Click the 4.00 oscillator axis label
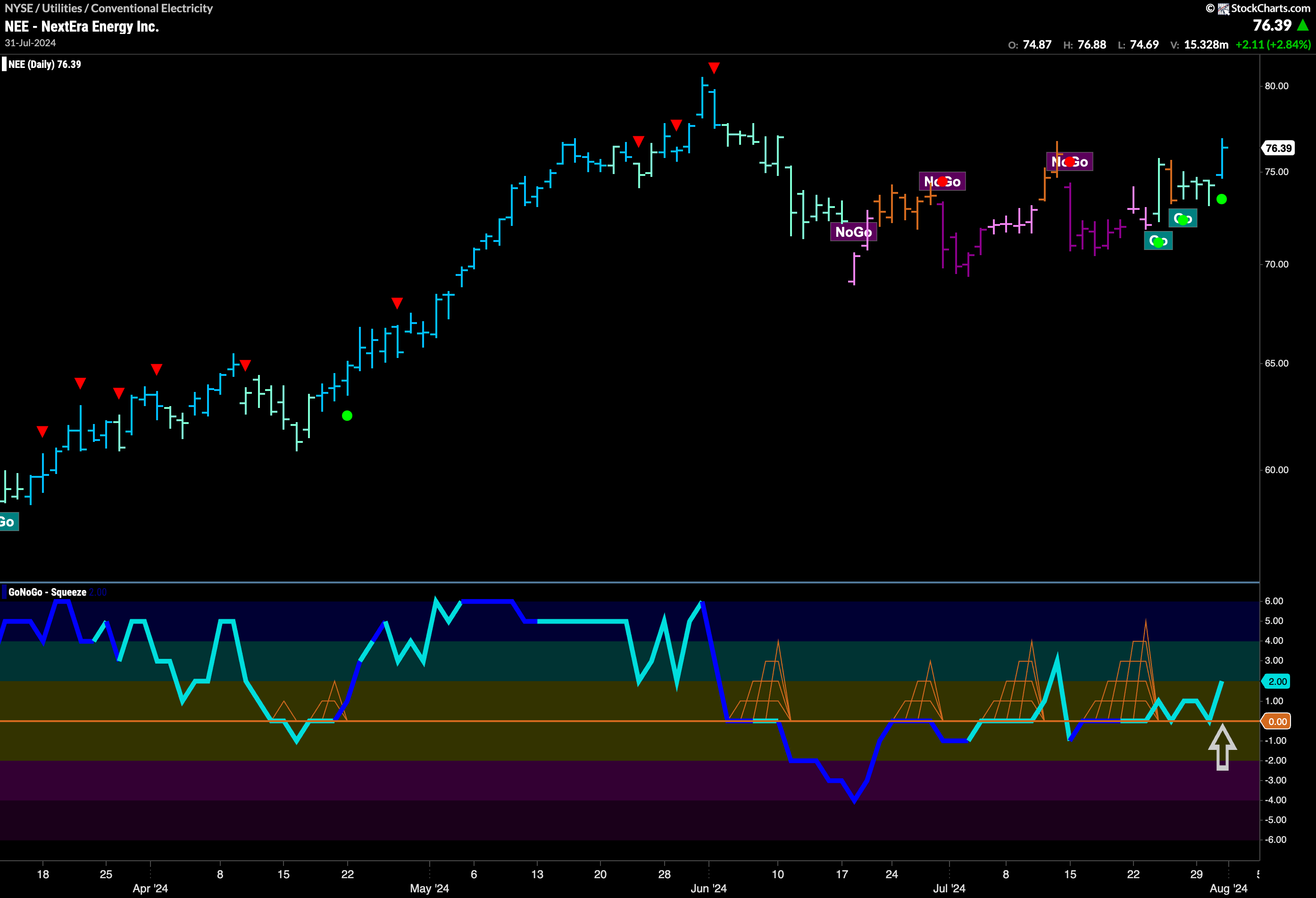 (x=1274, y=641)
